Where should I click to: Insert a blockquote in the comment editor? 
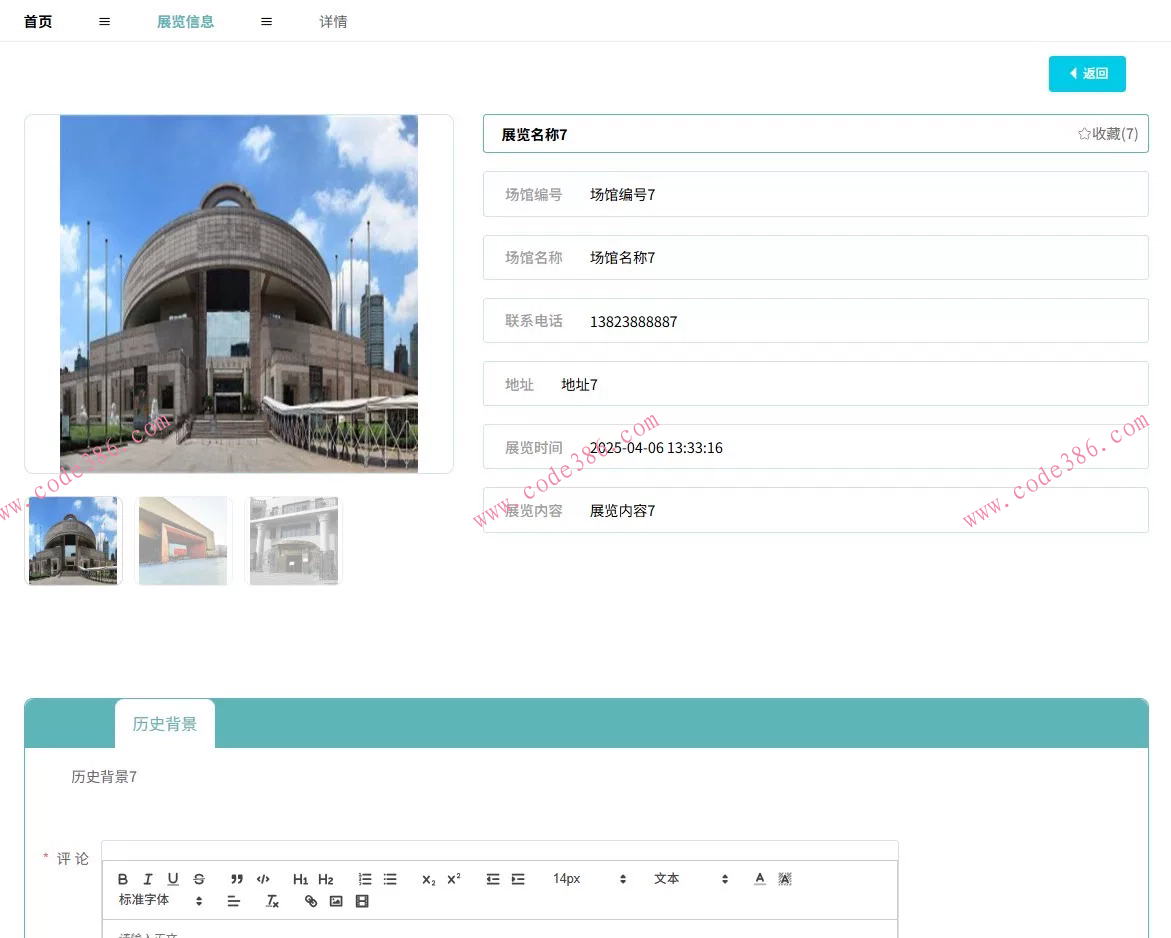237,879
